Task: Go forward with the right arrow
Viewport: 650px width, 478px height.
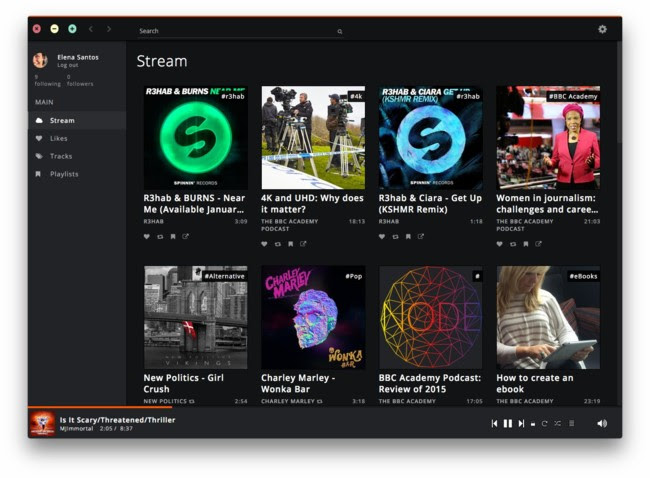Action: tap(109, 29)
